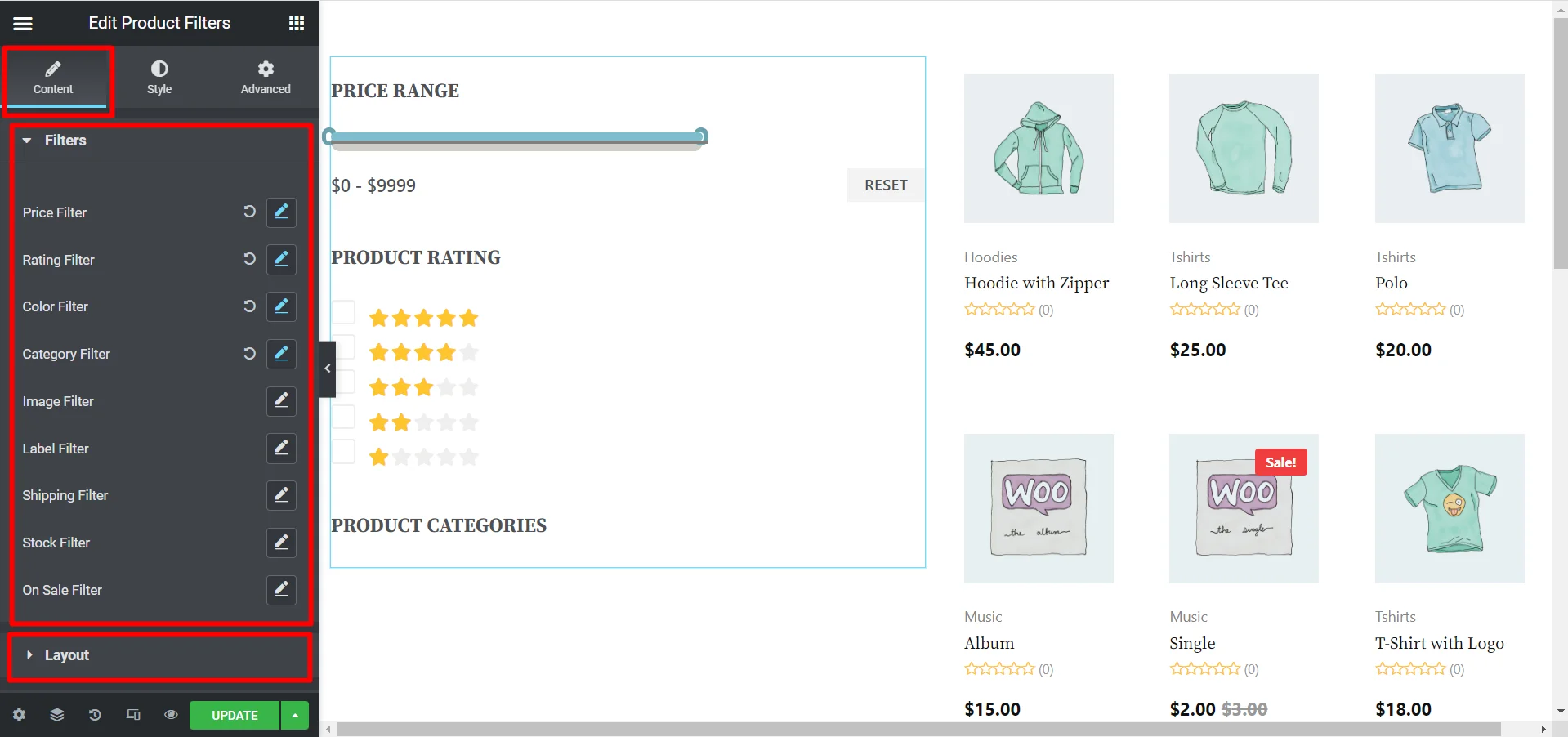This screenshot has height=737, width=1568.
Task: Collapse the Filters section
Action: (x=160, y=141)
